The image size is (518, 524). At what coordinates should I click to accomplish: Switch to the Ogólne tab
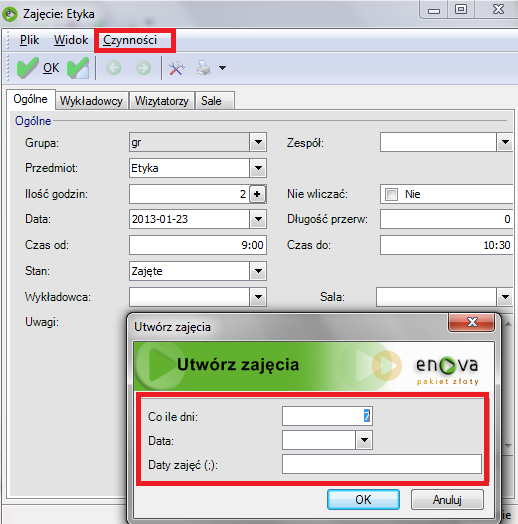[31, 99]
